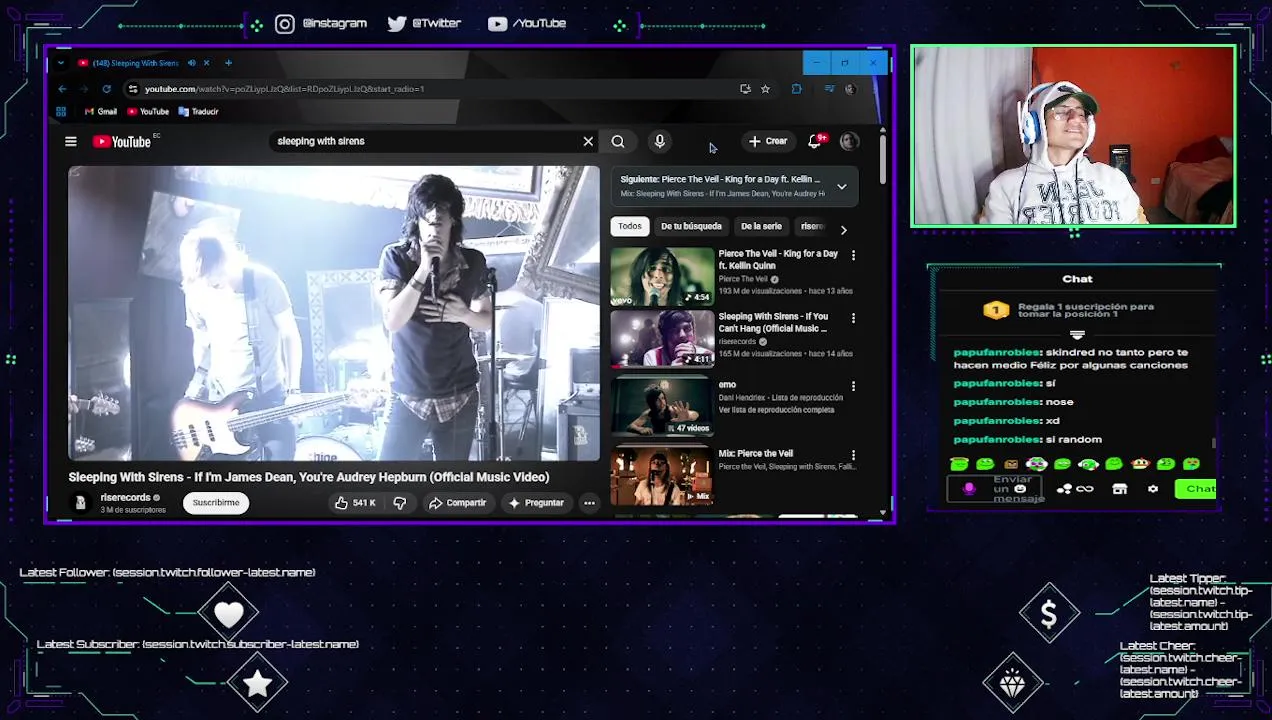Click the address bar URL
This screenshot has height=720, width=1272.
(284, 89)
